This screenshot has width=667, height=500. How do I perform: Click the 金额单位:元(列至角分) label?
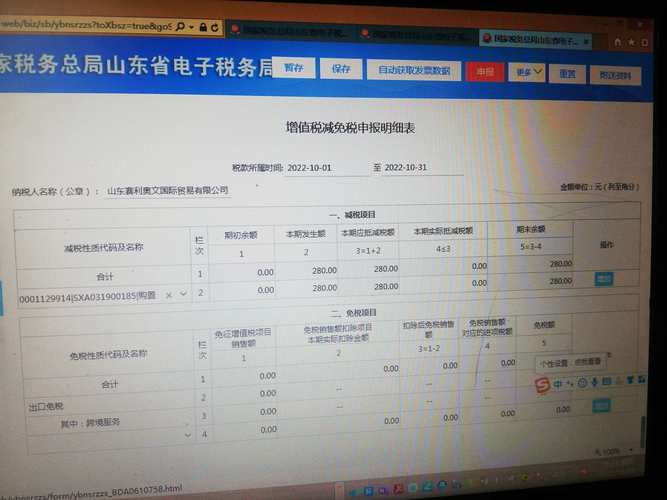tap(599, 187)
